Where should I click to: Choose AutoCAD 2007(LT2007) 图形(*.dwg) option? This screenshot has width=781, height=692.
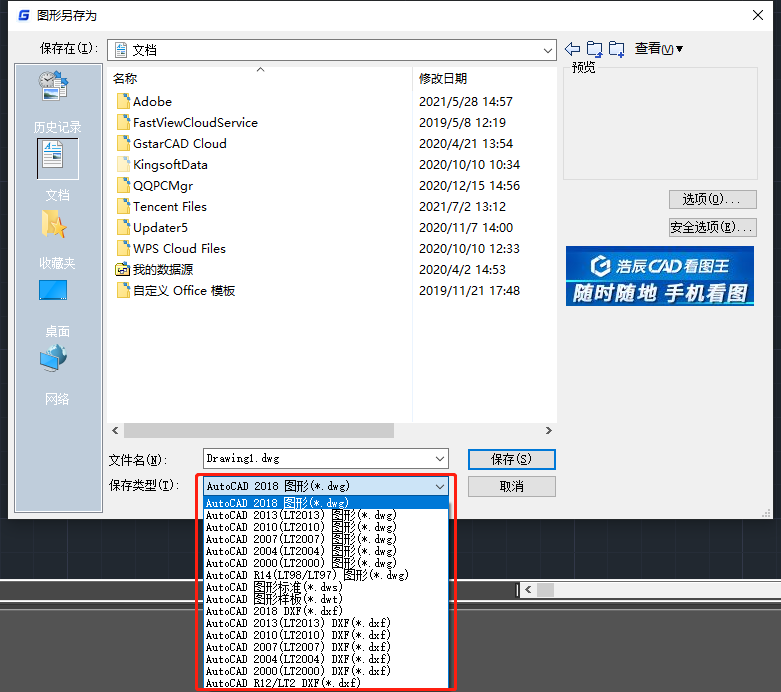click(x=326, y=539)
